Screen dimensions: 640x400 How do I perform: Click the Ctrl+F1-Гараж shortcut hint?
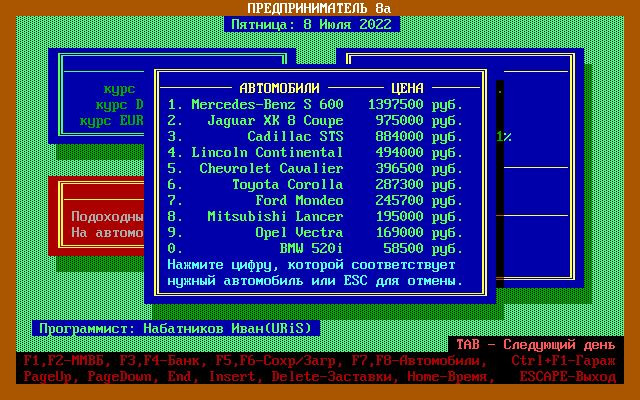(563, 360)
